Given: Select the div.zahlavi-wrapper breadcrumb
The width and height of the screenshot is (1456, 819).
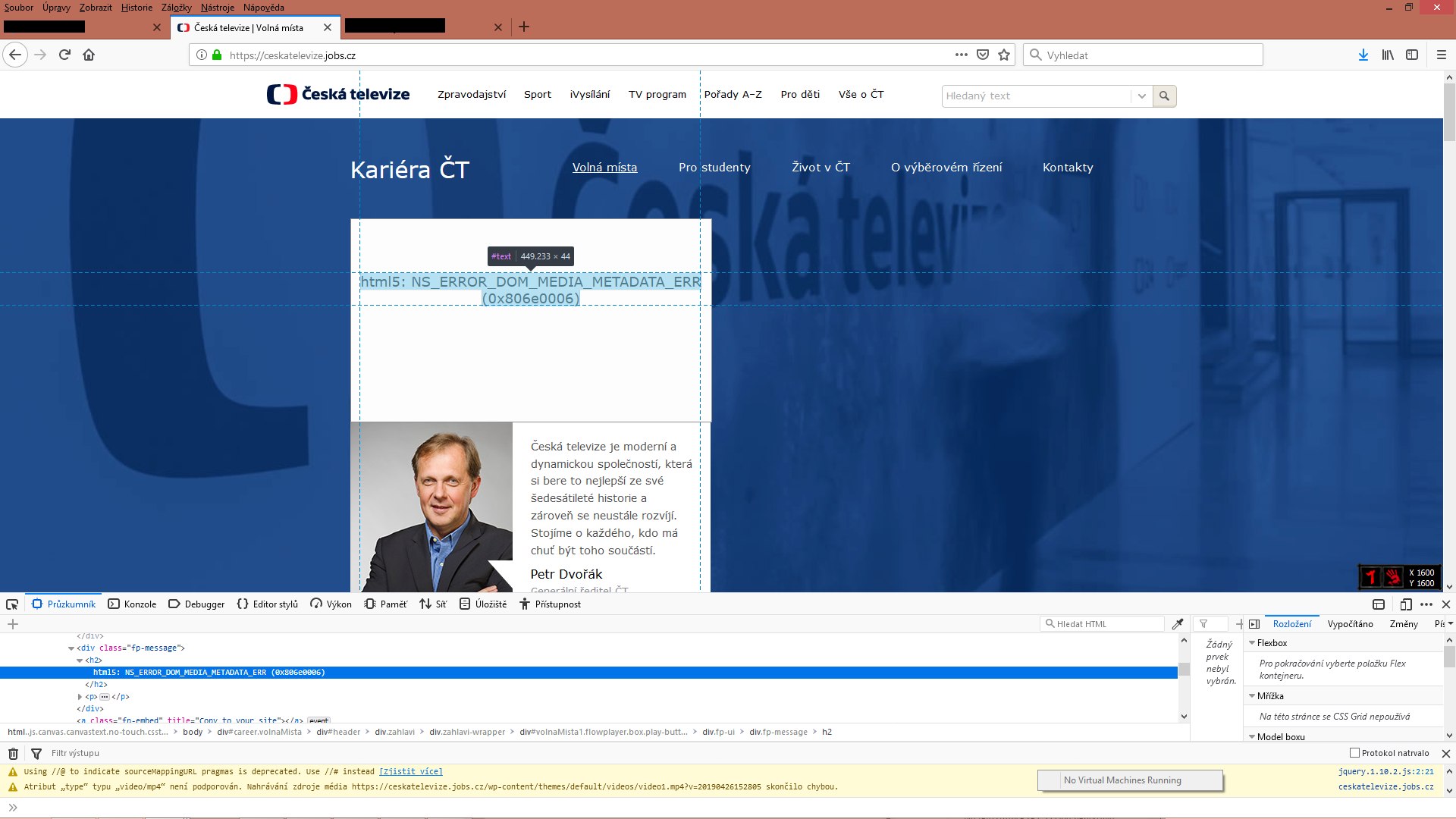Looking at the screenshot, I should [467, 733].
